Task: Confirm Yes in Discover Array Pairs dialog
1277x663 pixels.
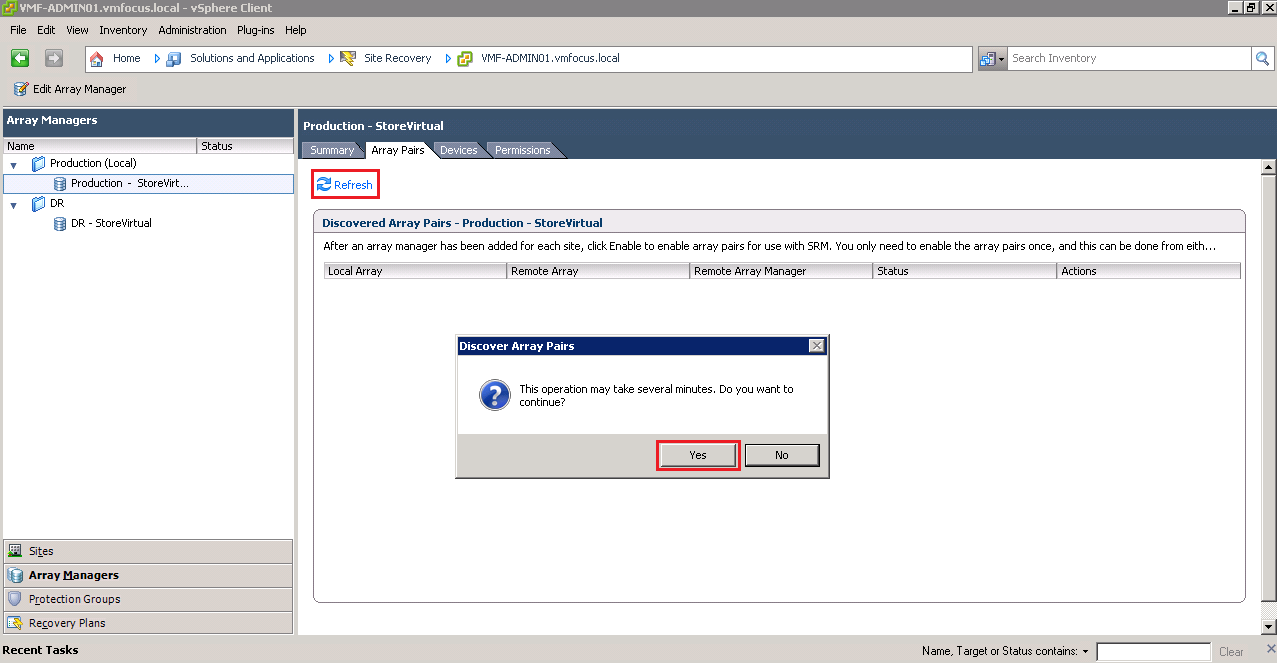Action: tap(698, 455)
